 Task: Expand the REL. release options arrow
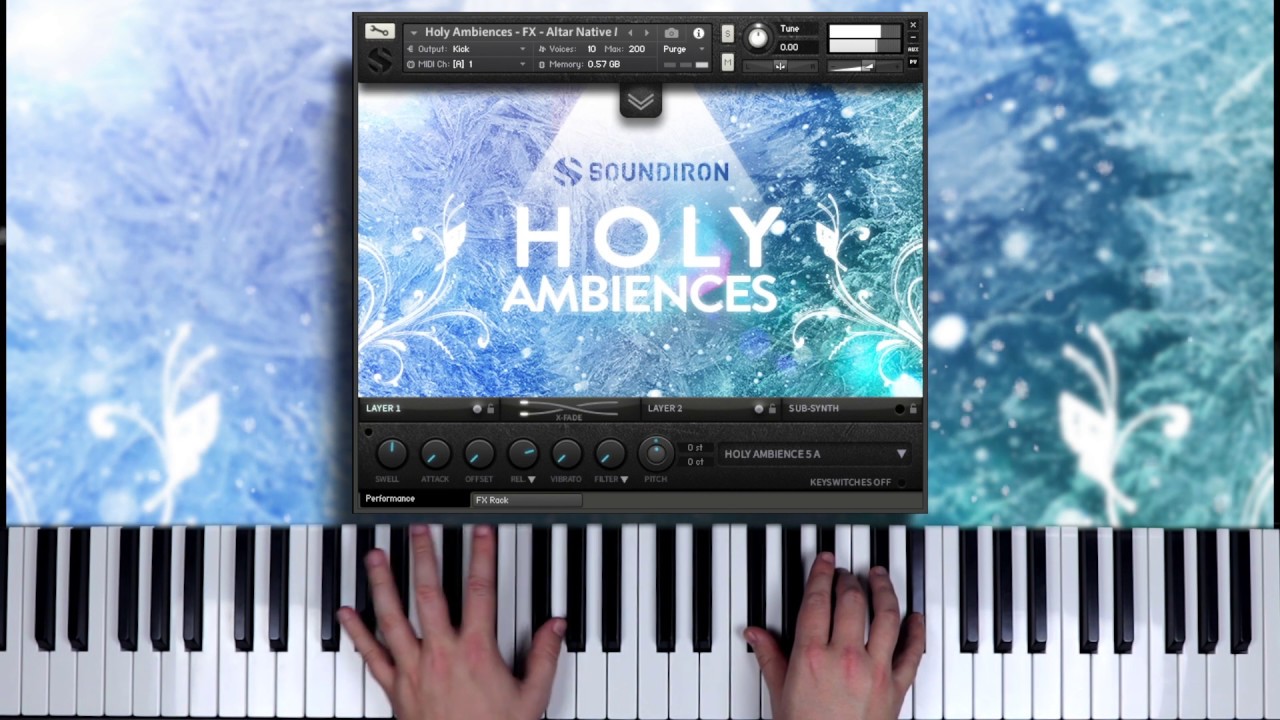click(532, 479)
